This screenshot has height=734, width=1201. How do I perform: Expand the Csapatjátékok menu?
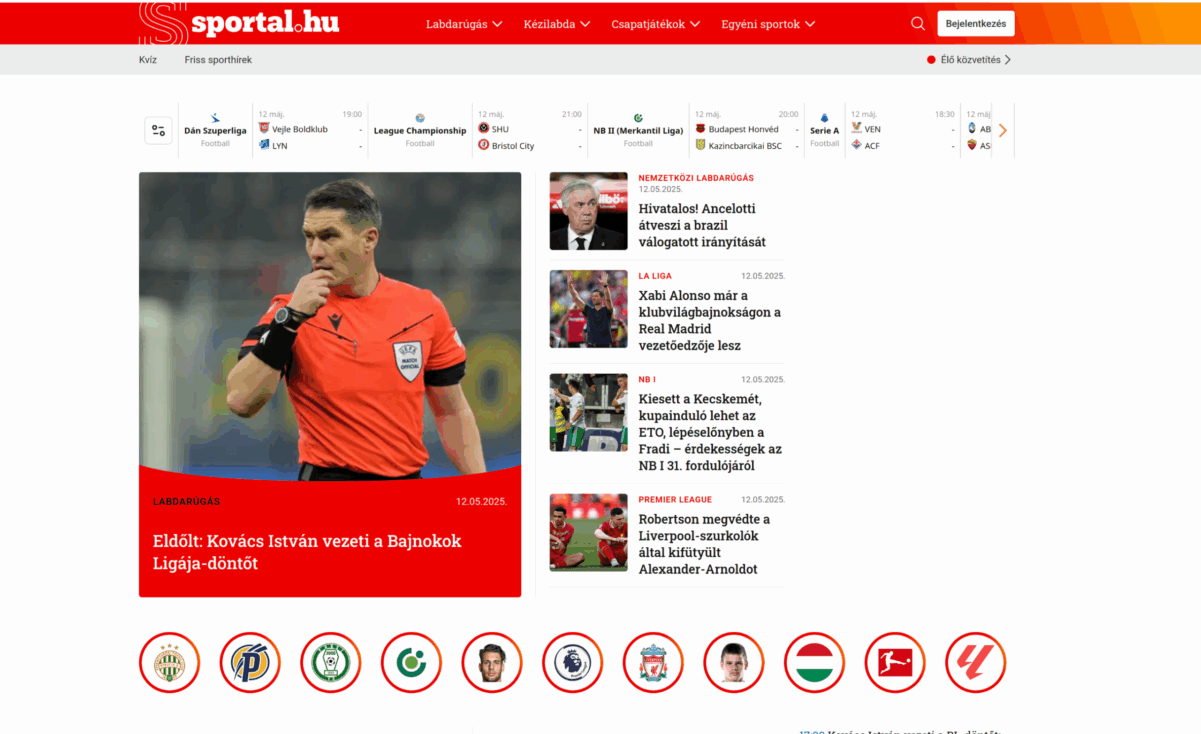click(x=655, y=24)
